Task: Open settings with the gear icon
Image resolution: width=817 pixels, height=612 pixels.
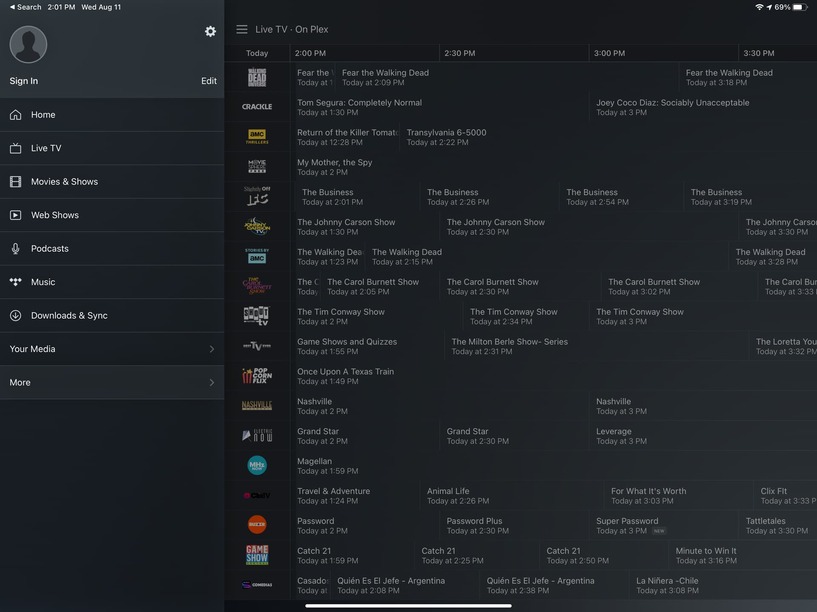Action: 210,31
